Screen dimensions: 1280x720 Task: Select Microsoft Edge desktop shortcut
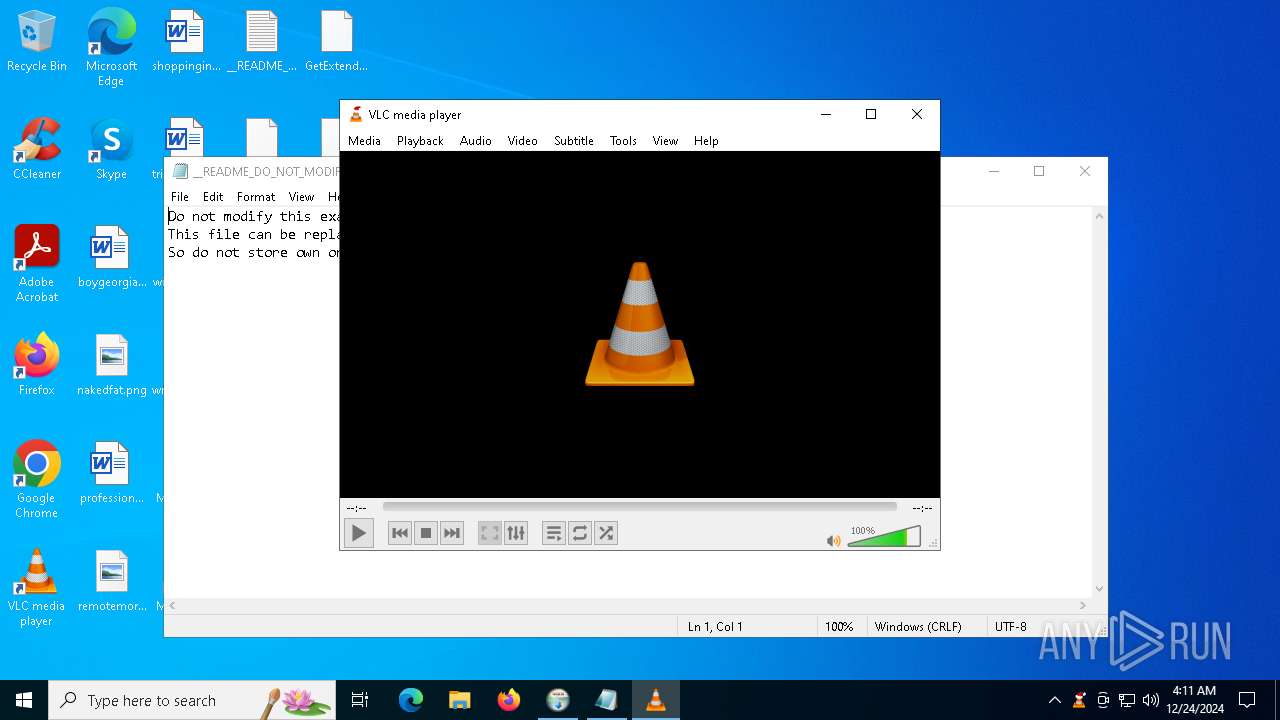point(111,48)
